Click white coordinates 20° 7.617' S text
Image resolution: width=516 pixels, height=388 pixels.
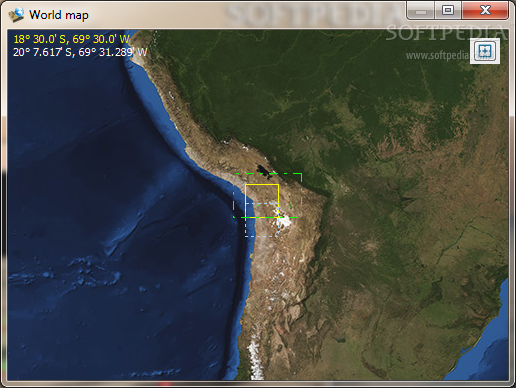[x=80, y=52]
